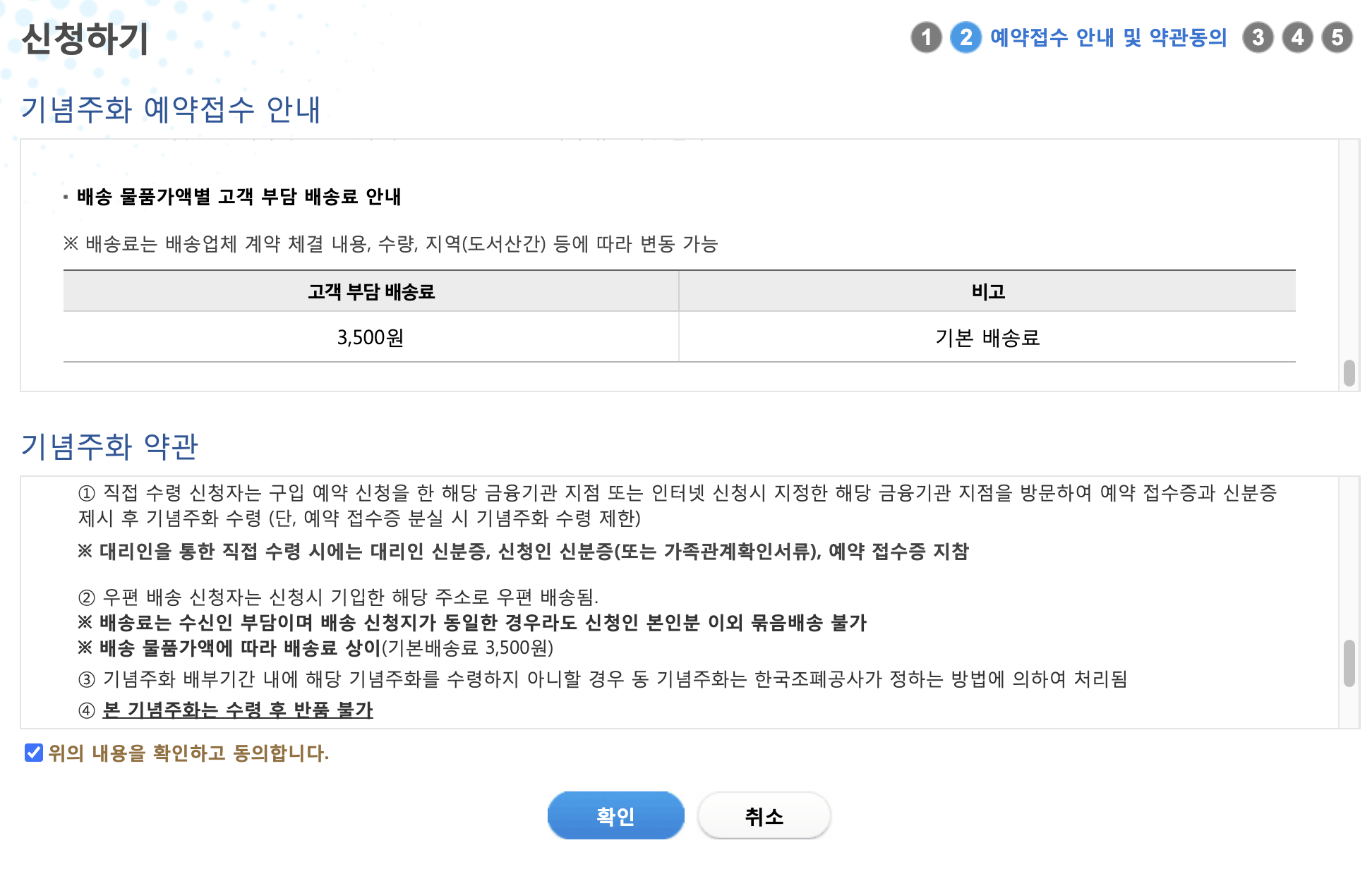Click the scrollbar thumb in 기념주화 약관 box
The image size is (1372, 869).
coord(1349,663)
